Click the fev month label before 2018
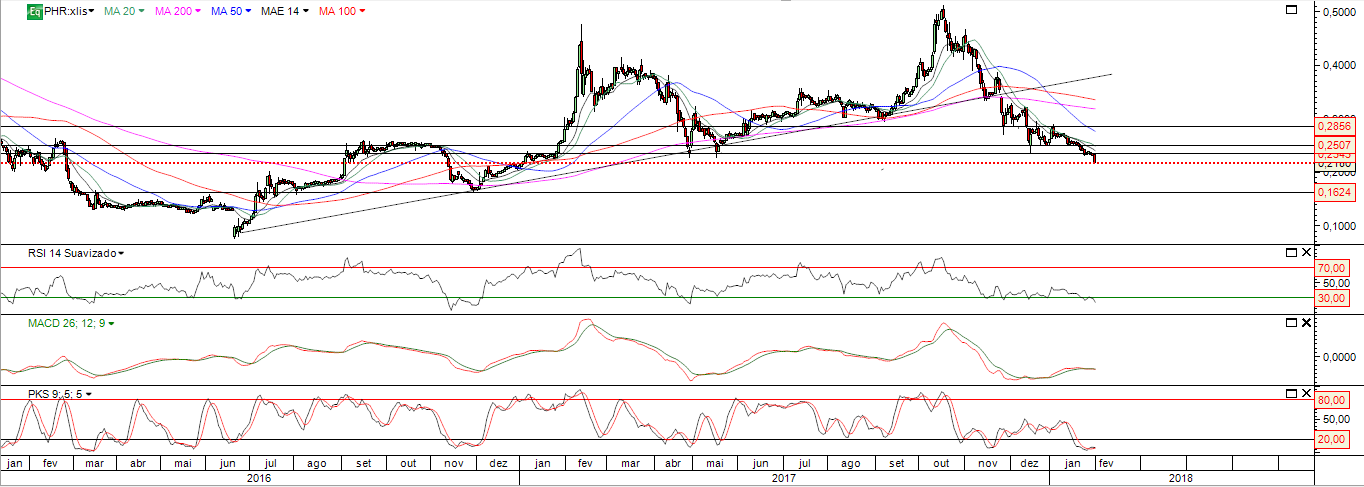This screenshot has height=487, width=1364. click(1107, 464)
